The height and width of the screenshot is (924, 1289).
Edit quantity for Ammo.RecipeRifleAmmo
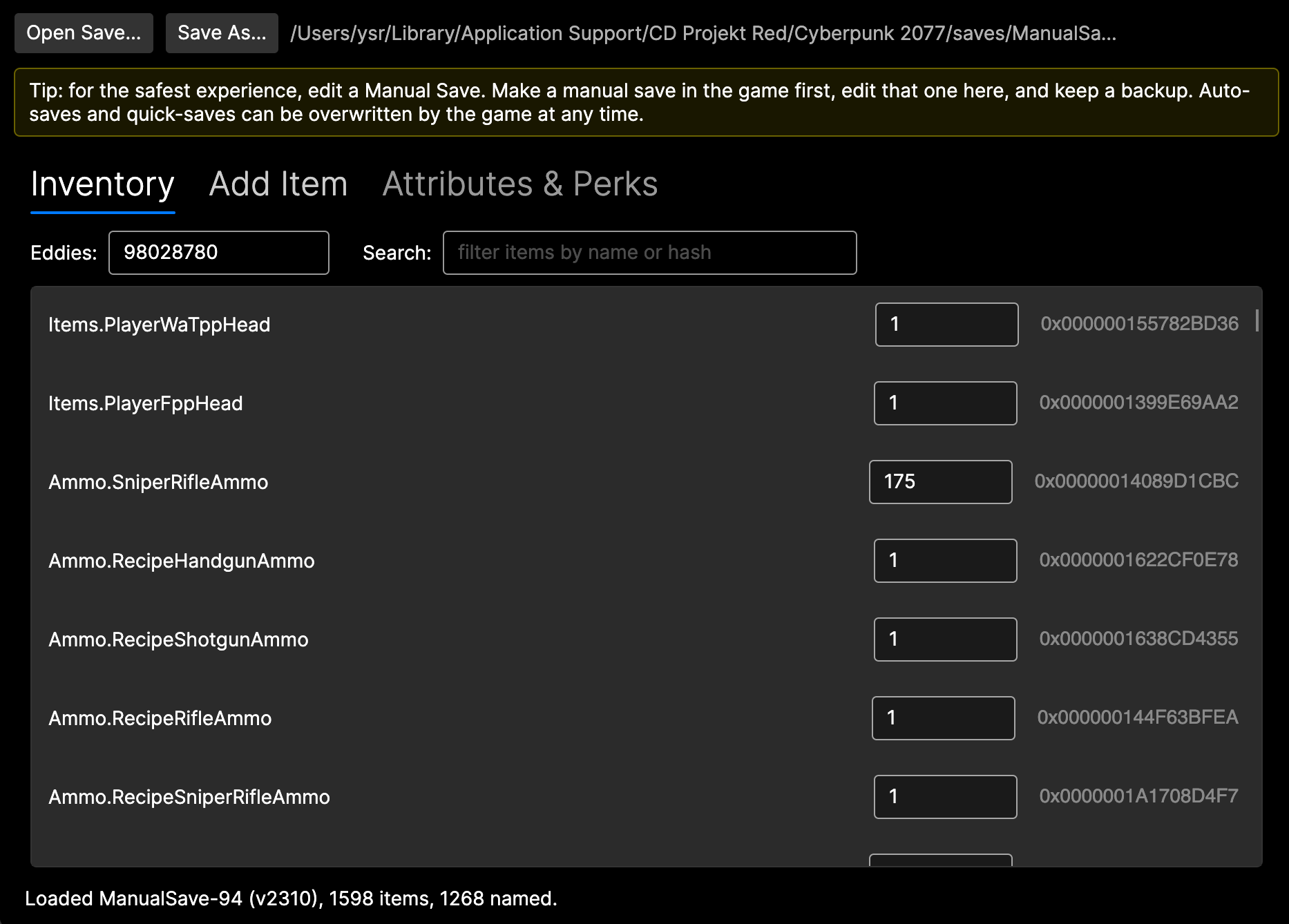click(x=944, y=718)
